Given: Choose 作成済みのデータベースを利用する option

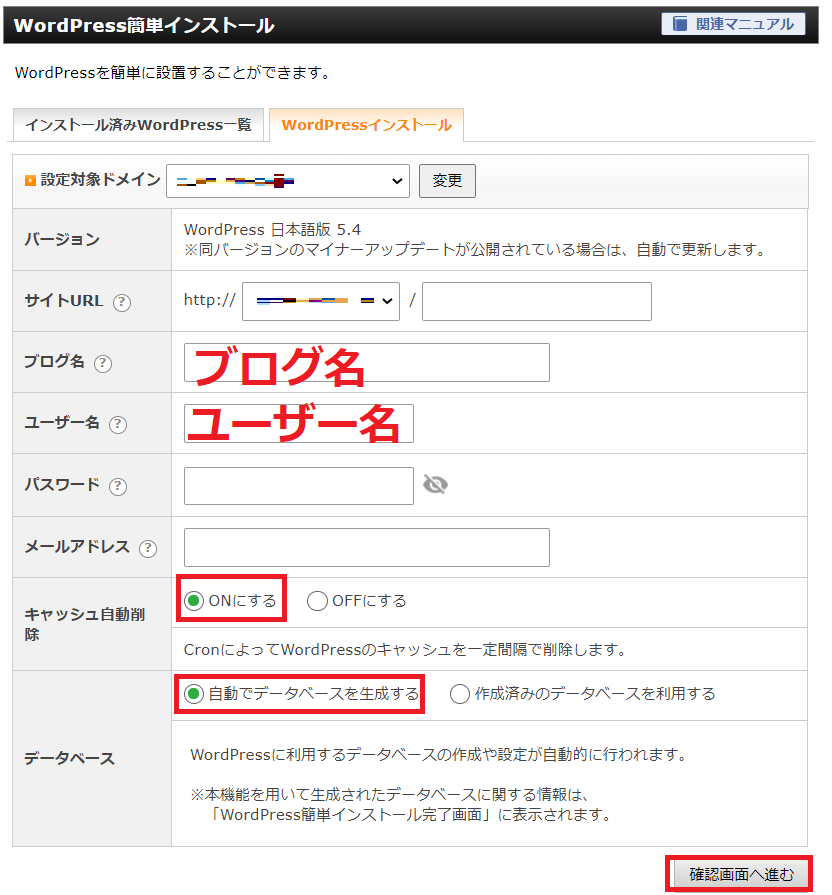Looking at the screenshot, I should (x=459, y=694).
